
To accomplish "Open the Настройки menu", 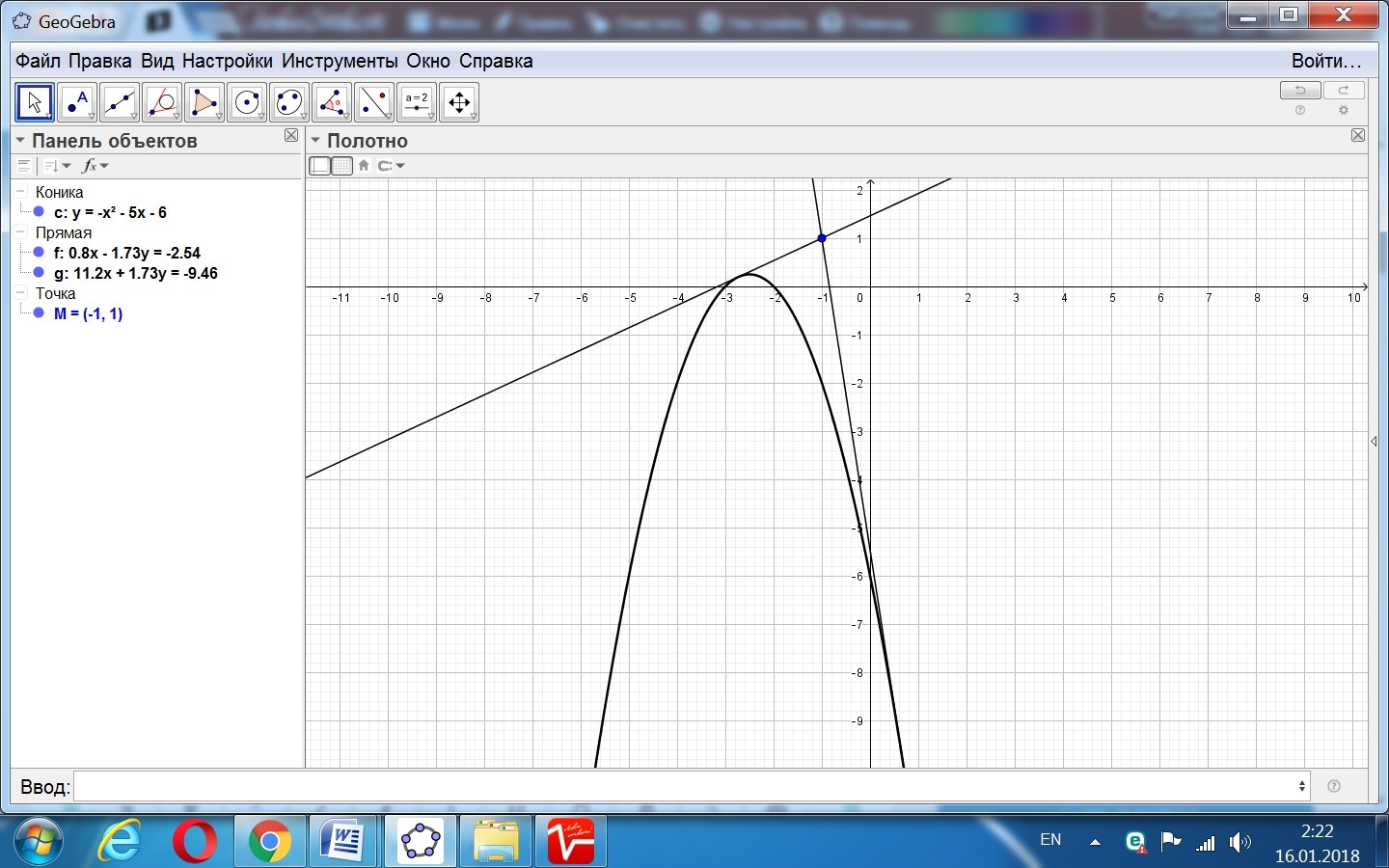I will point(228,61).
